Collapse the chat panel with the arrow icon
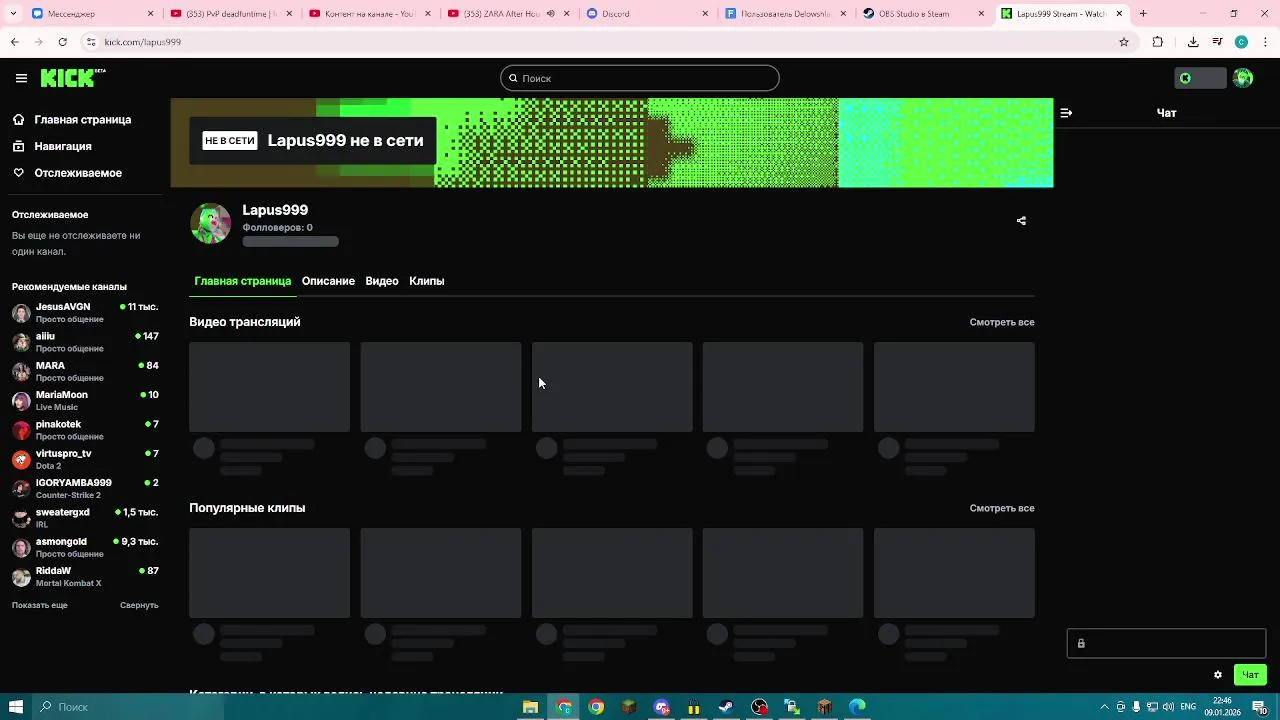This screenshot has width=1280, height=720. 1066,113
